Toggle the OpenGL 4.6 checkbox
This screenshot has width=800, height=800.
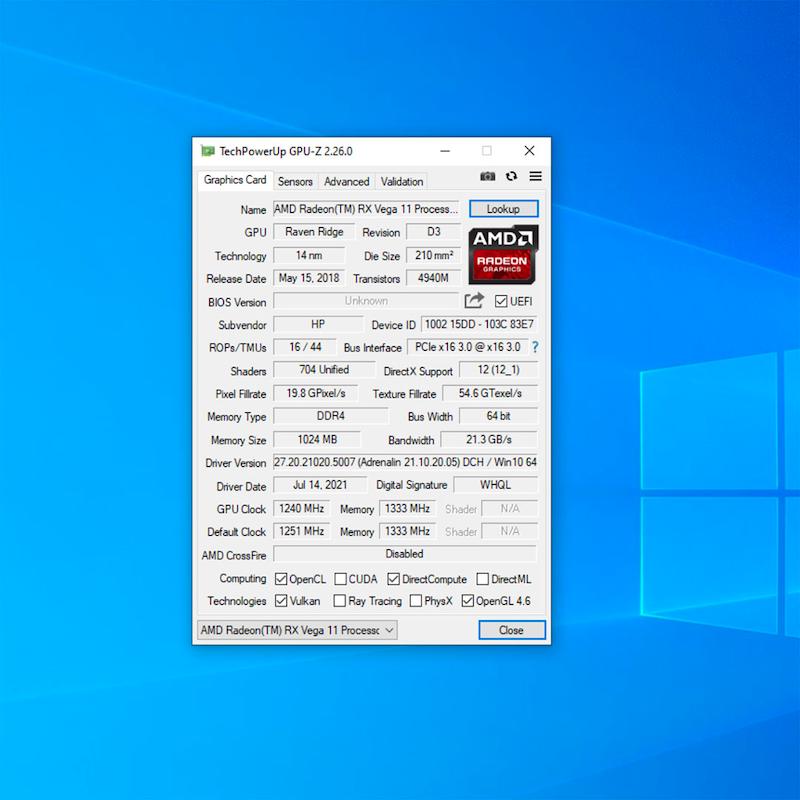pyautogui.click(x=467, y=601)
